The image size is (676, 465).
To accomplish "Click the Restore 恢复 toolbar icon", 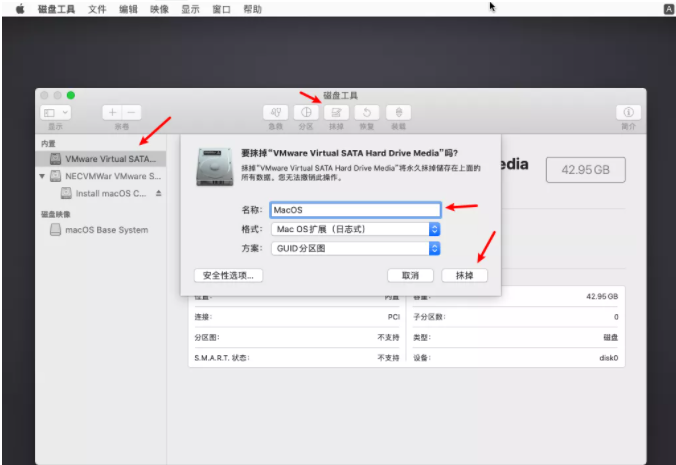I will [x=367, y=112].
